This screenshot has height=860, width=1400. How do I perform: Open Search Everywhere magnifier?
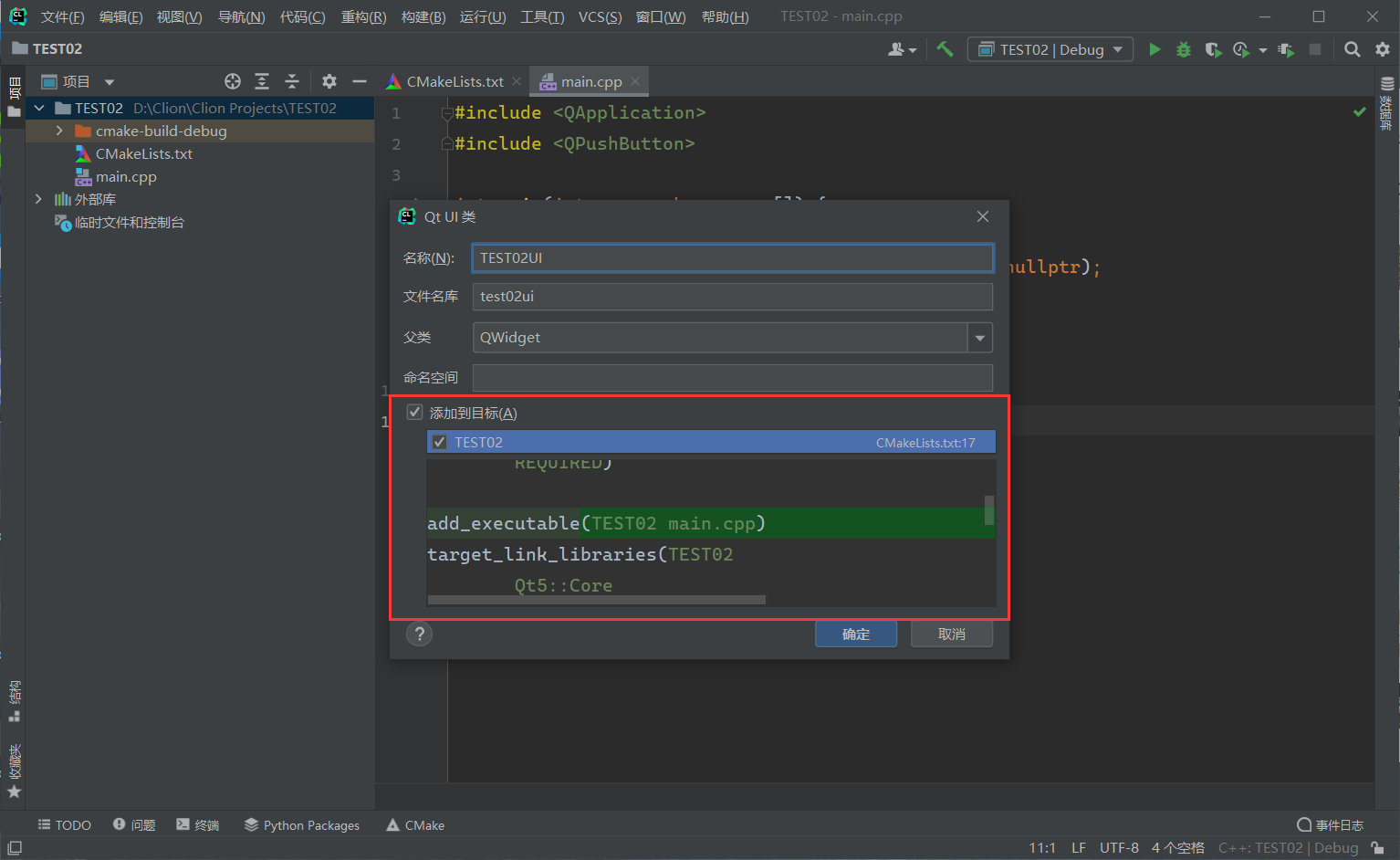[1353, 49]
